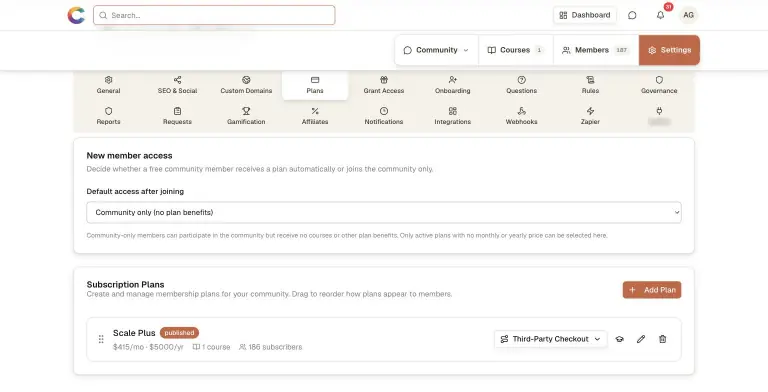The image size is (768, 392).
Task: Open Custom Domains settings
Action: click(x=246, y=85)
